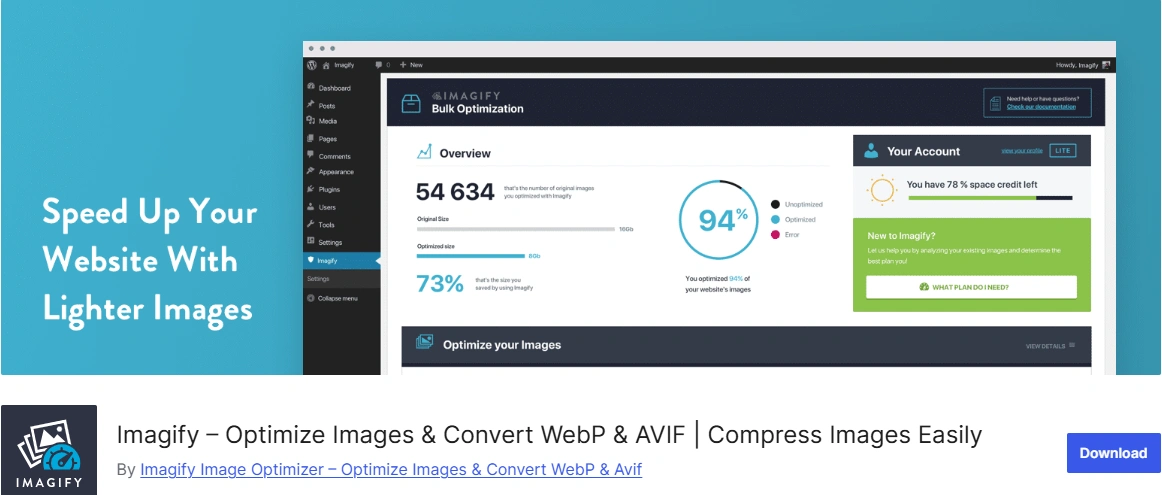Expand VIEW DETAILS in Optimize your Images
The image size is (1162, 495).
click(1050, 346)
